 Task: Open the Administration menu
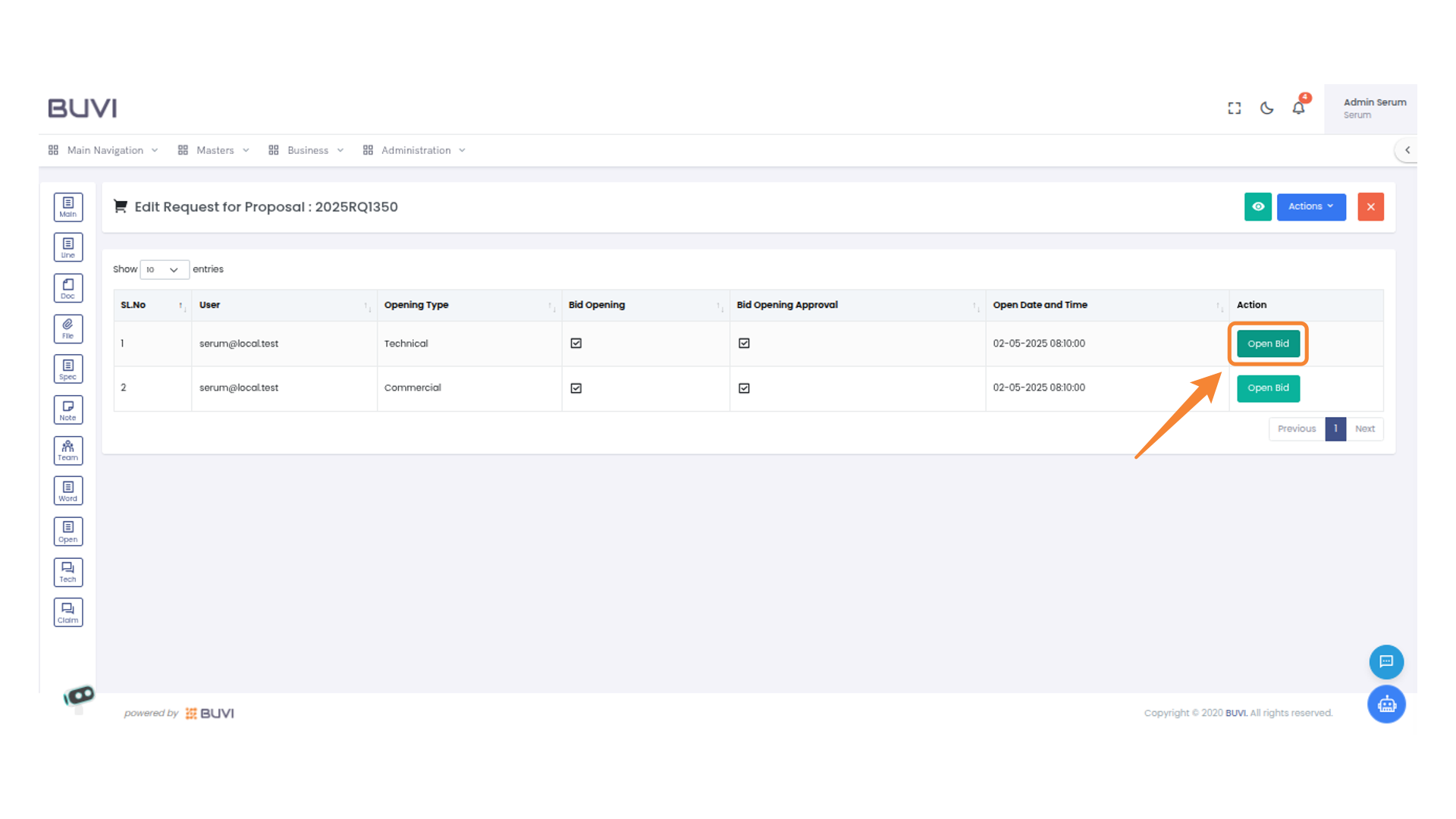pyautogui.click(x=415, y=150)
